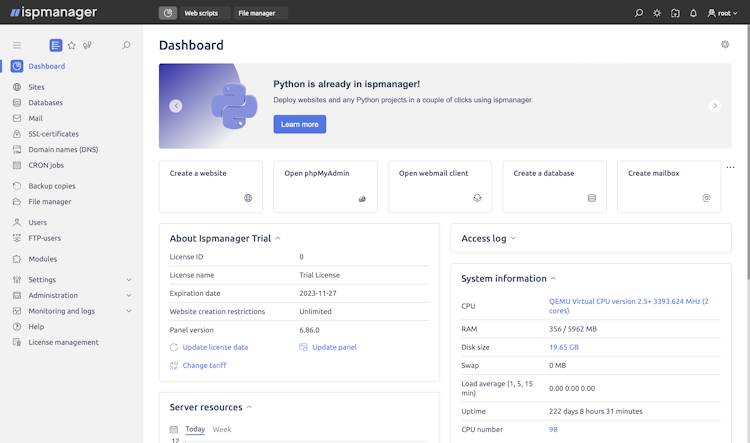Expand Monitoring and logs chevron

129,311
